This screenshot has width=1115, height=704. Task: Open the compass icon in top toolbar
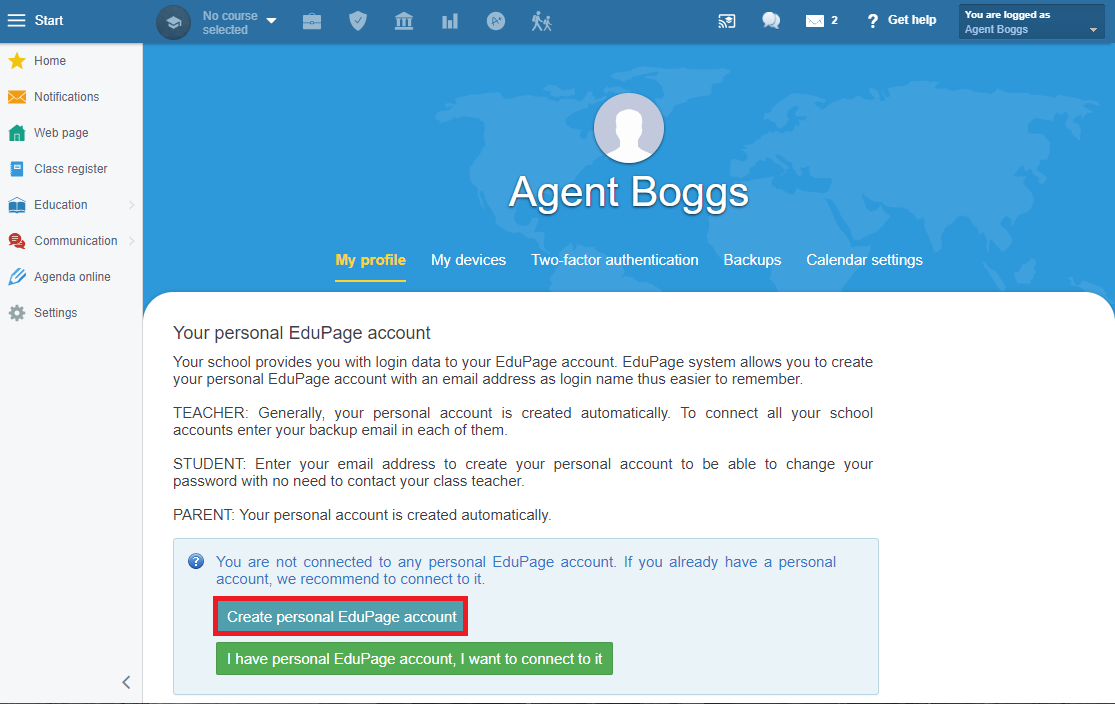tap(496, 21)
